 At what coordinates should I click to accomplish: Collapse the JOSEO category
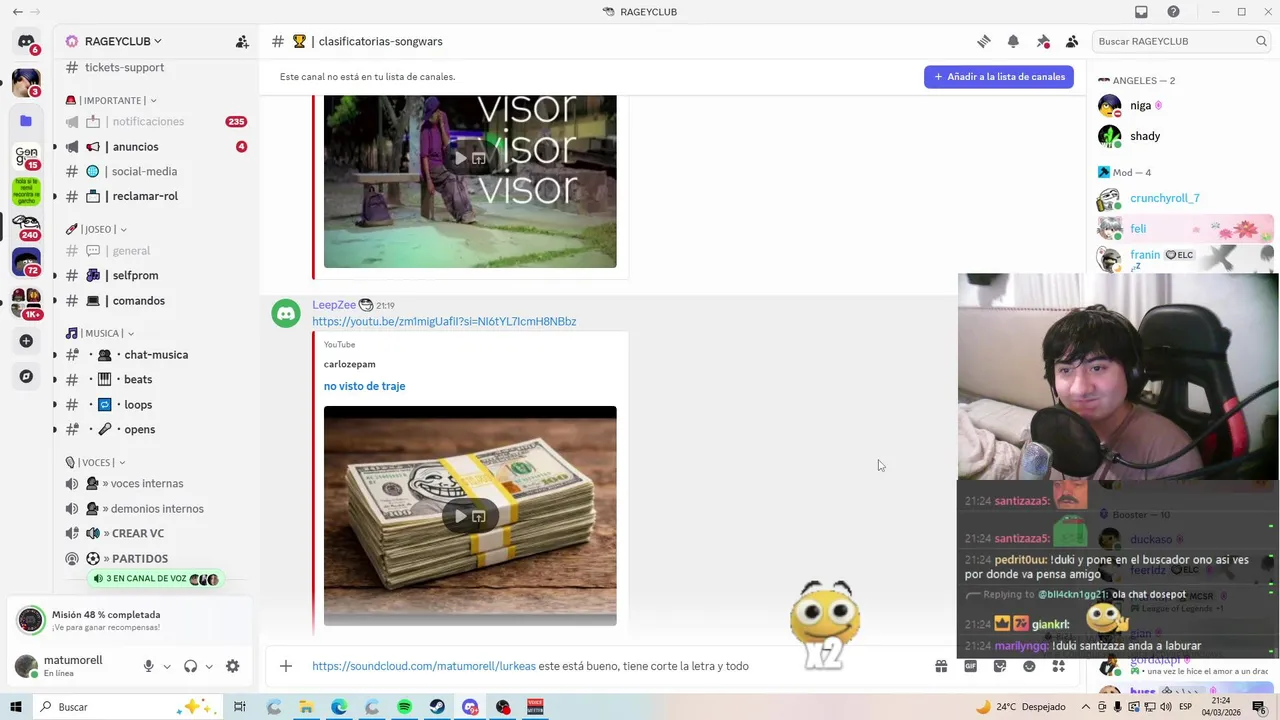(96, 229)
